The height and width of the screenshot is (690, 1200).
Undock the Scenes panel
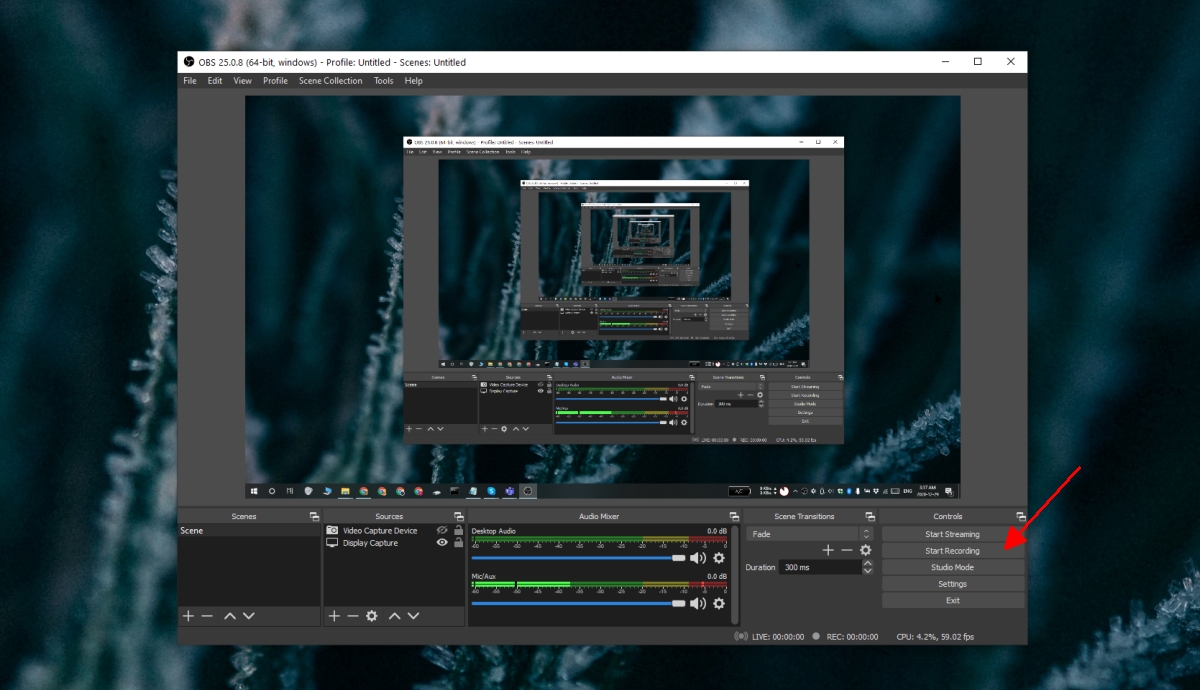pos(314,516)
